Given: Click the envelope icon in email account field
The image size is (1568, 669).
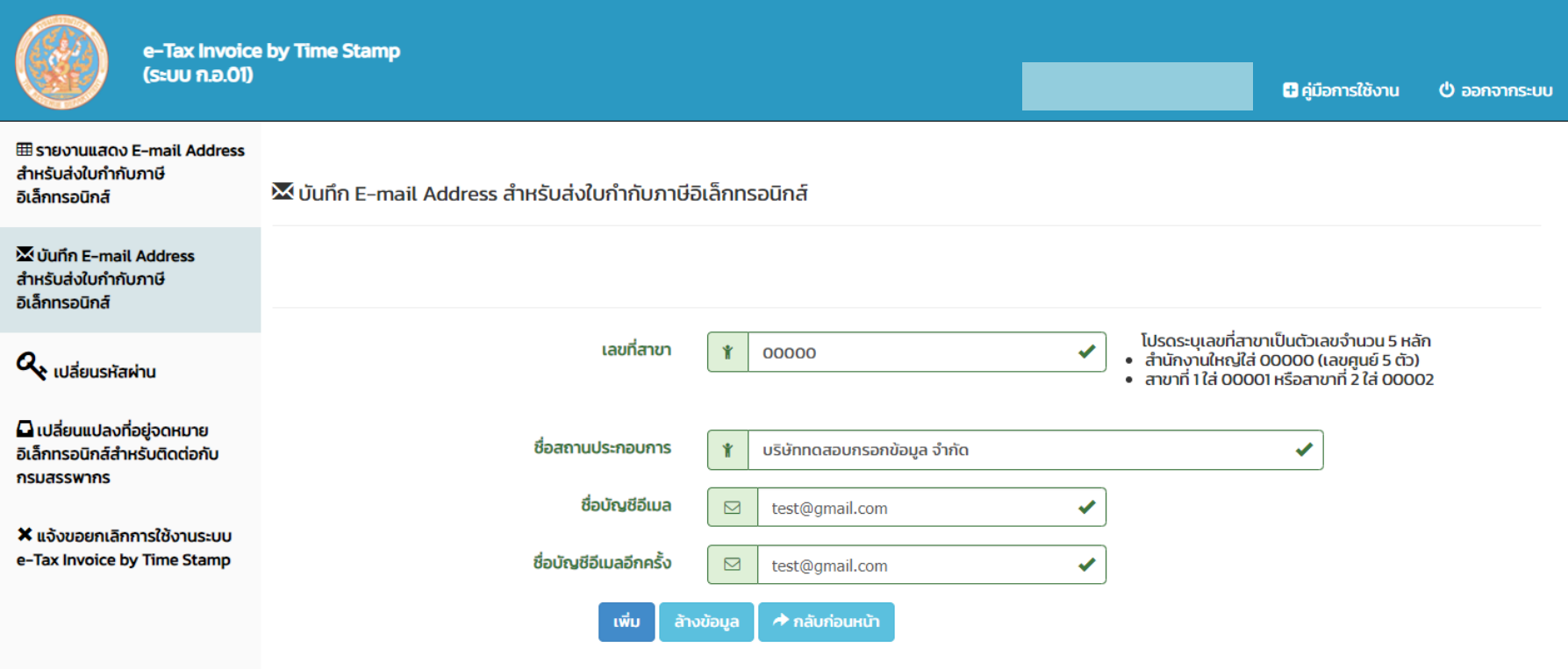Looking at the screenshot, I should pyautogui.click(x=732, y=508).
